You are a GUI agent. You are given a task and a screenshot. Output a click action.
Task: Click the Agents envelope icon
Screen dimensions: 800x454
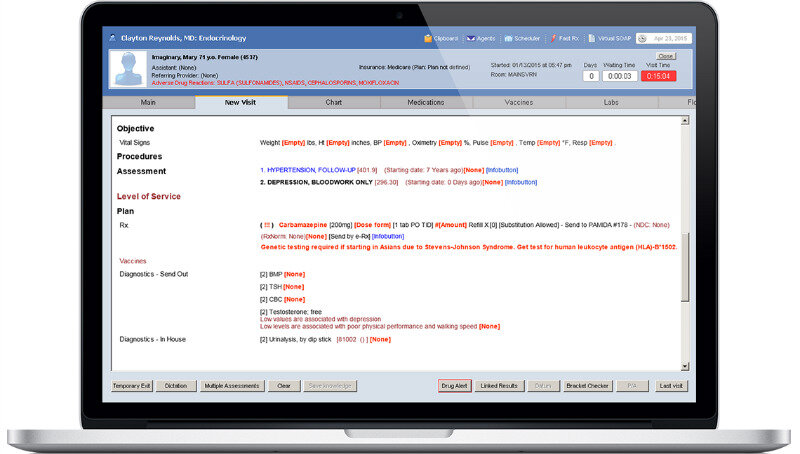point(473,38)
